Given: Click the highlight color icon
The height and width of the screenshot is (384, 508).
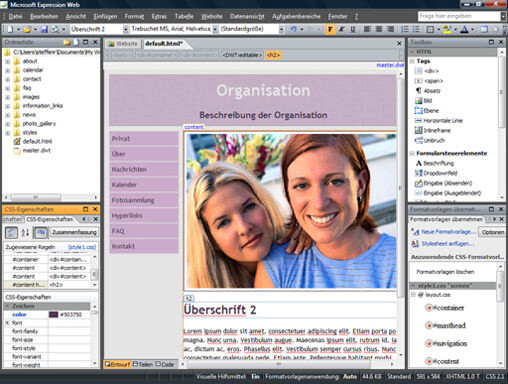Looking at the screenshot, I should pyautogui.click(x=447, y=29).
